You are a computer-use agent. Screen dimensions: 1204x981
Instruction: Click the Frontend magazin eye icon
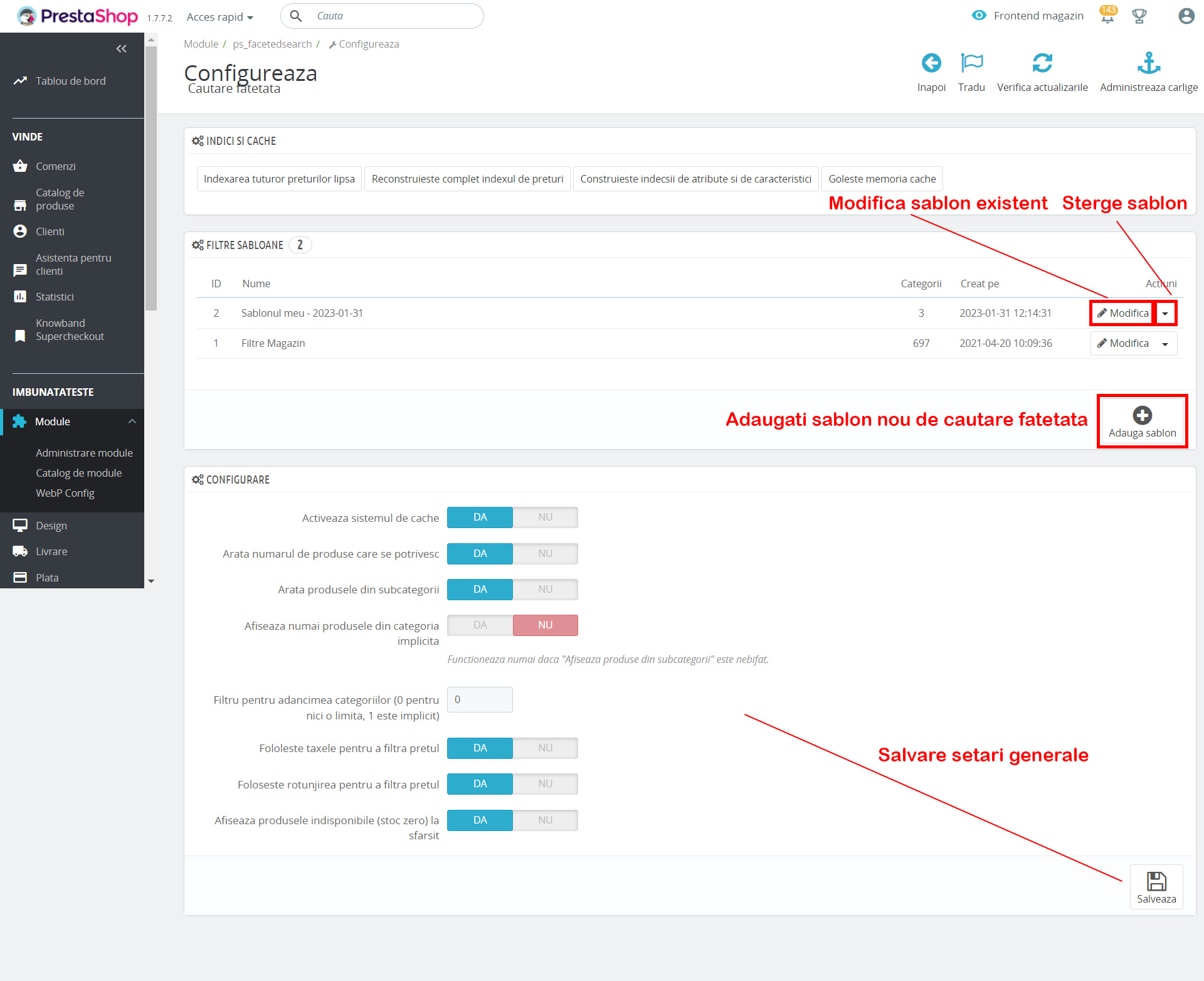click(979, 16)
